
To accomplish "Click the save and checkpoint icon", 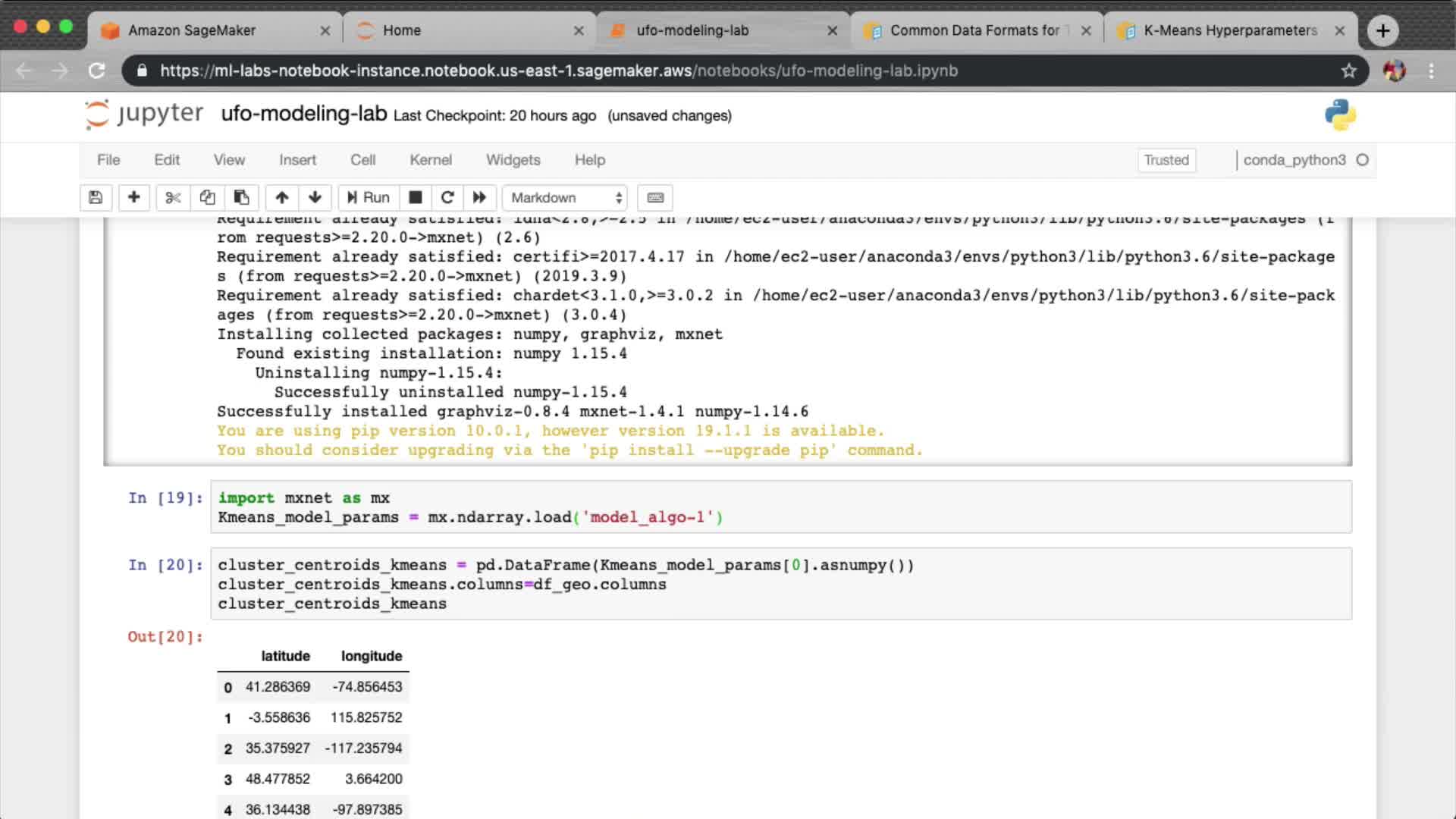I will (x=96, y=198).
